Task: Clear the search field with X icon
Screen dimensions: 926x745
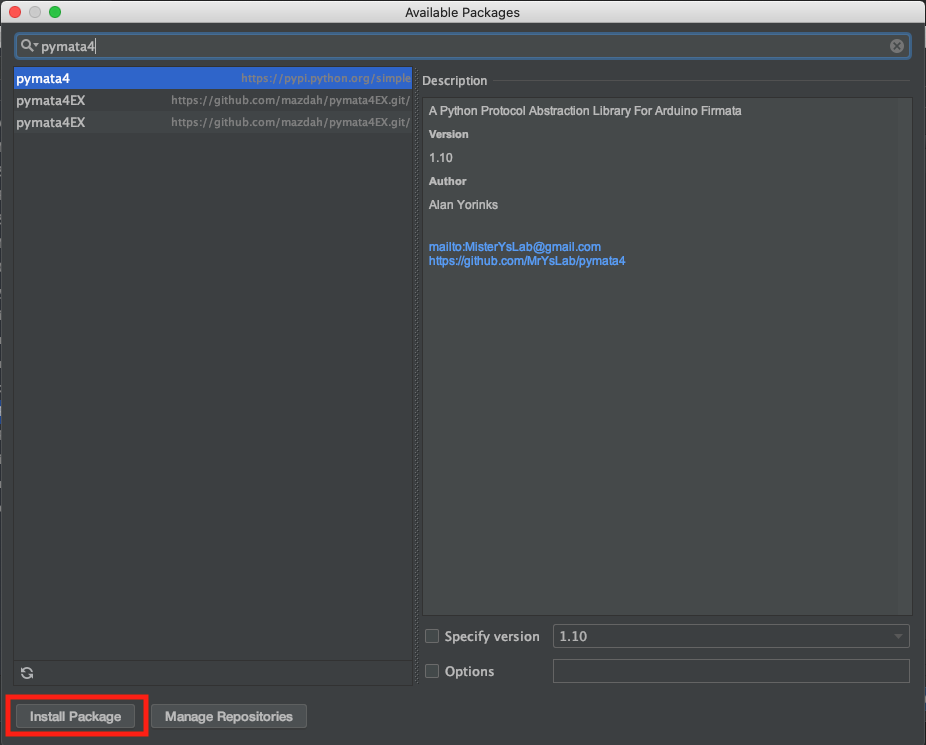Action: (896, 46)
